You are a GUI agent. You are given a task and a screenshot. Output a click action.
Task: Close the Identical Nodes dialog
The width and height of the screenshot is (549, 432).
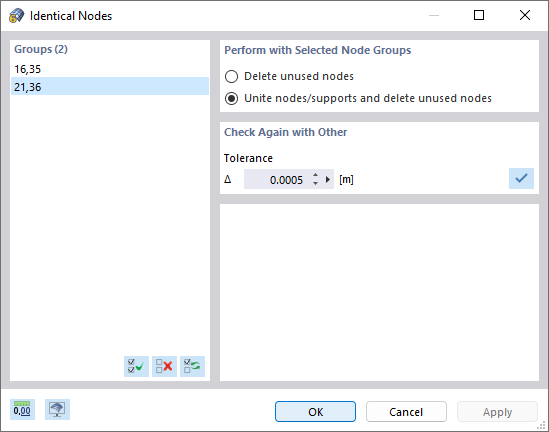(525, 15)
